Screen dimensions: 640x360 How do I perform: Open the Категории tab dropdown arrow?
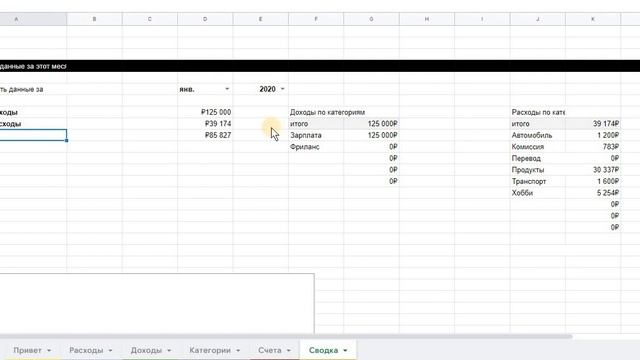coord(238,351)
